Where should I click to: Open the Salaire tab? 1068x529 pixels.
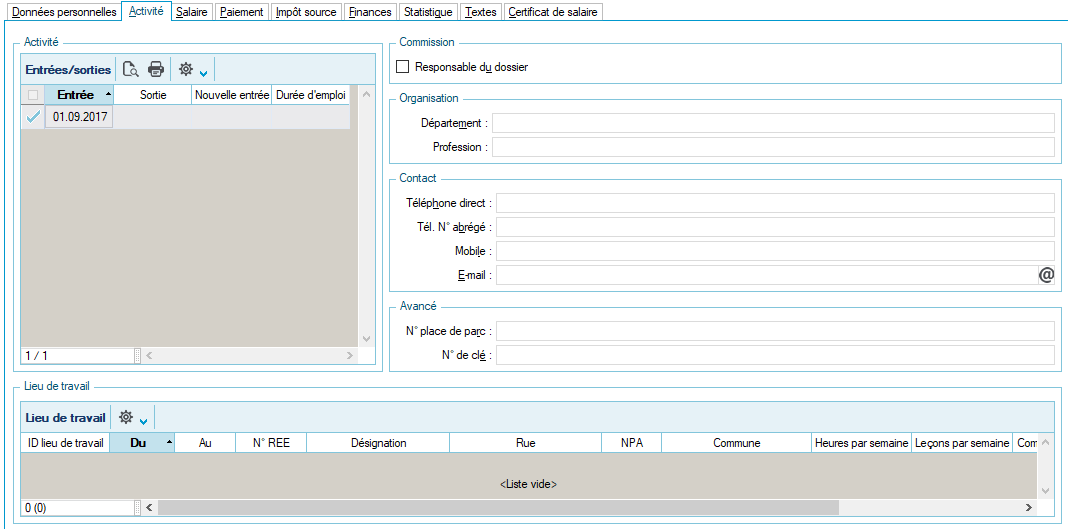tap(191, 12)
